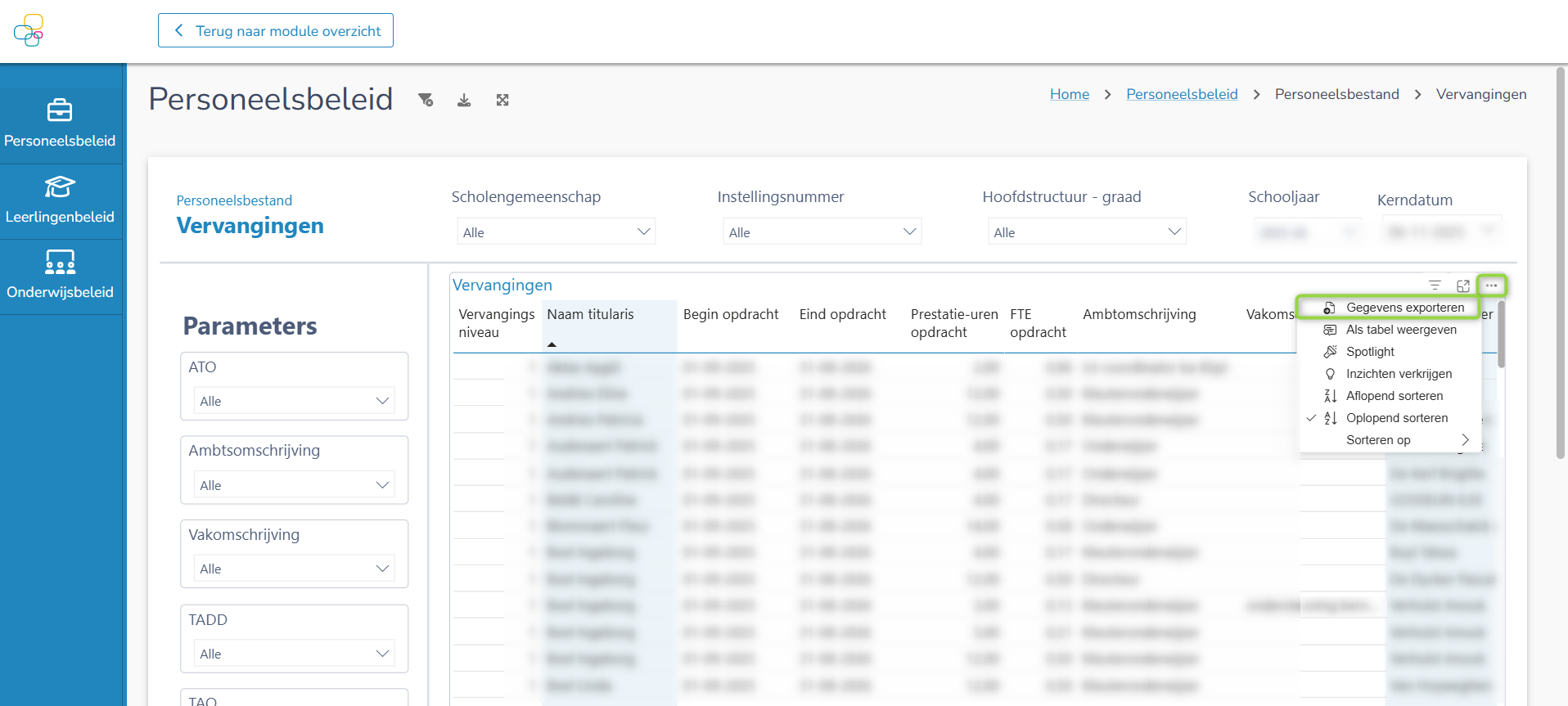Click Terug naar module overzicht button
Screen dimensions: 1568x706
click(276, 30)
